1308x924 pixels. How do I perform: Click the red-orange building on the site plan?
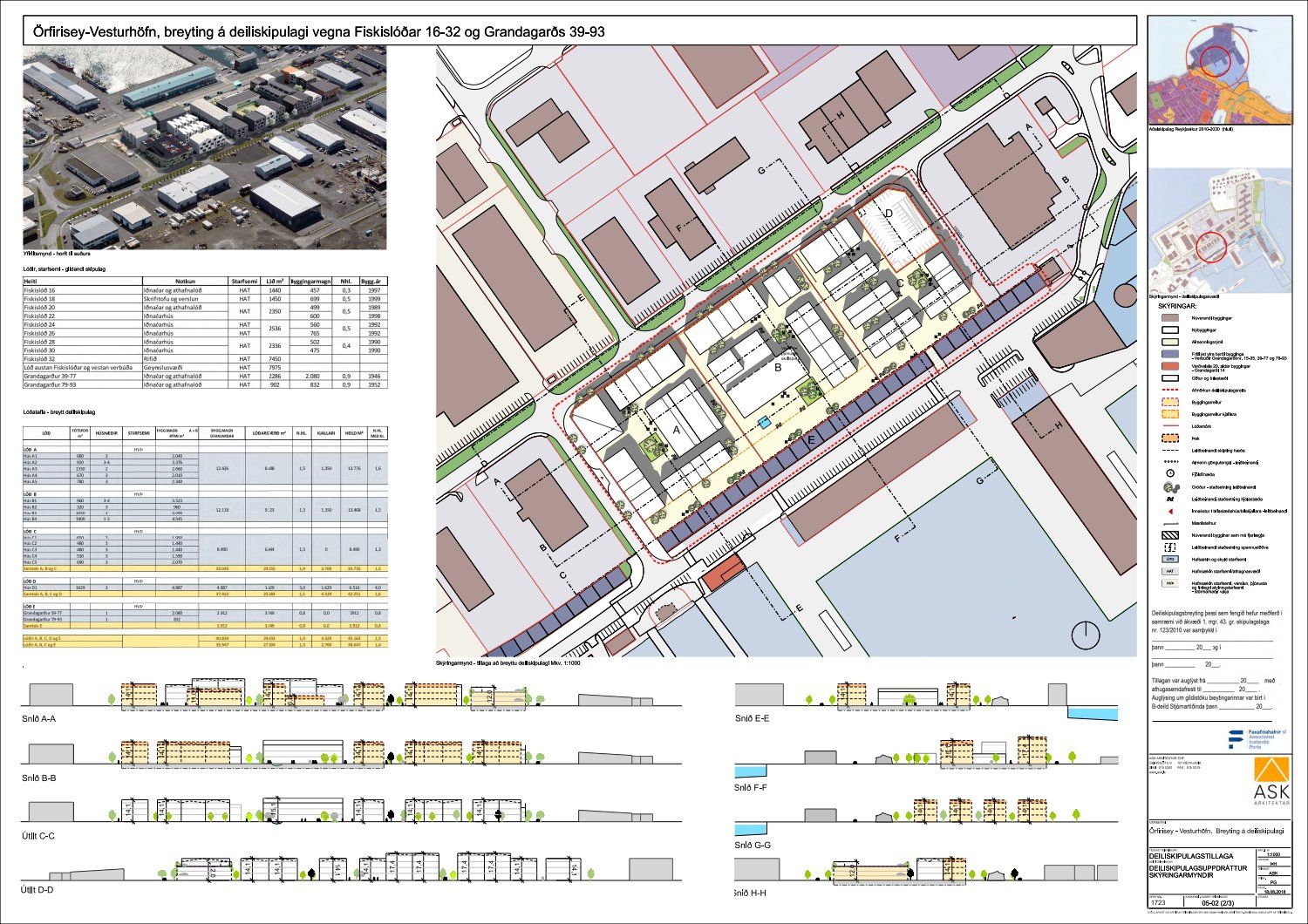724,574
